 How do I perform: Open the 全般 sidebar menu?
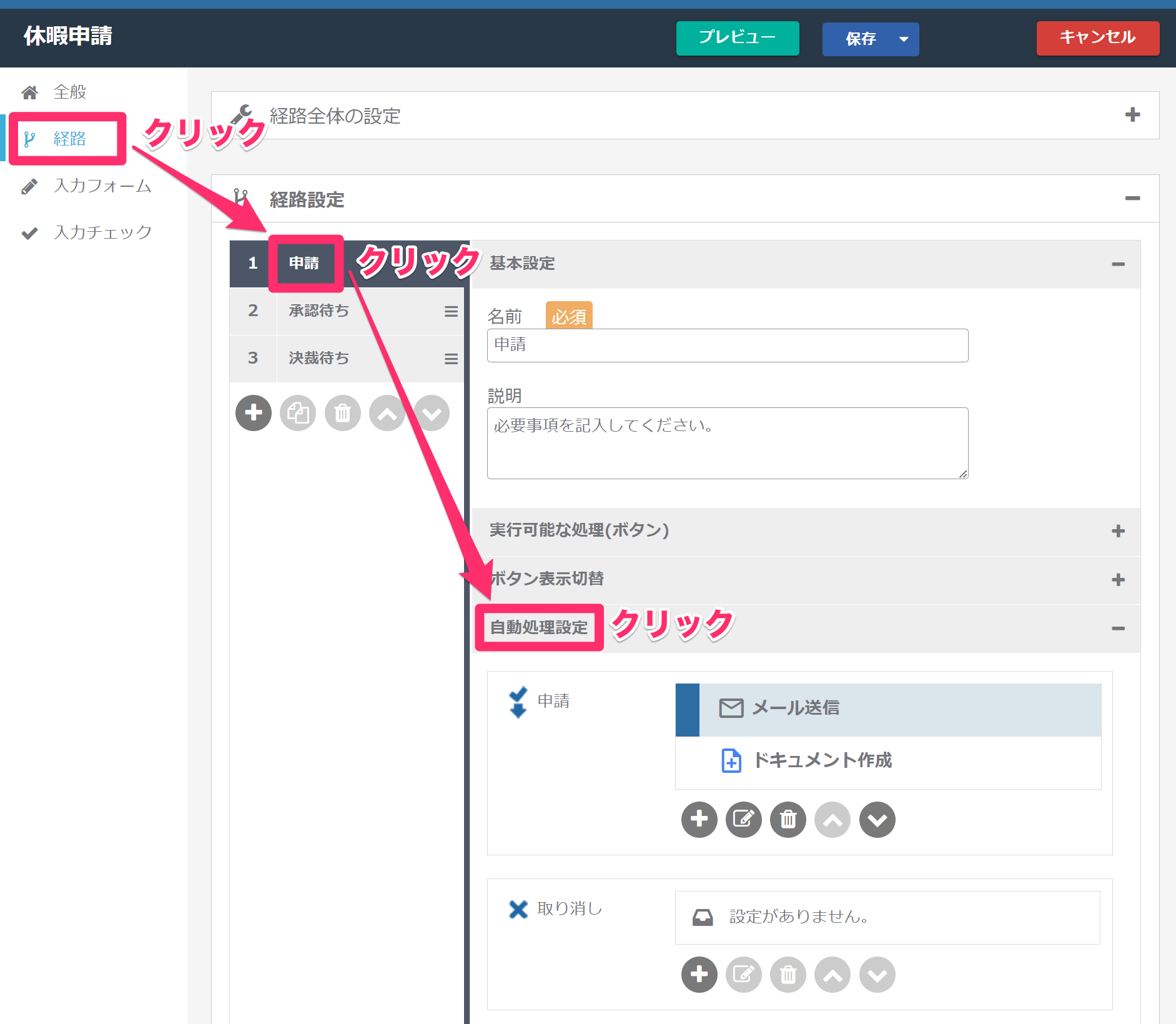[94, 92]
